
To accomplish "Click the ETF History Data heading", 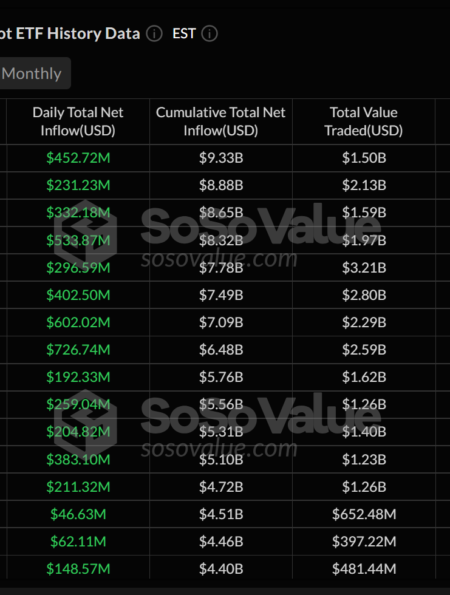I will 70,34.
